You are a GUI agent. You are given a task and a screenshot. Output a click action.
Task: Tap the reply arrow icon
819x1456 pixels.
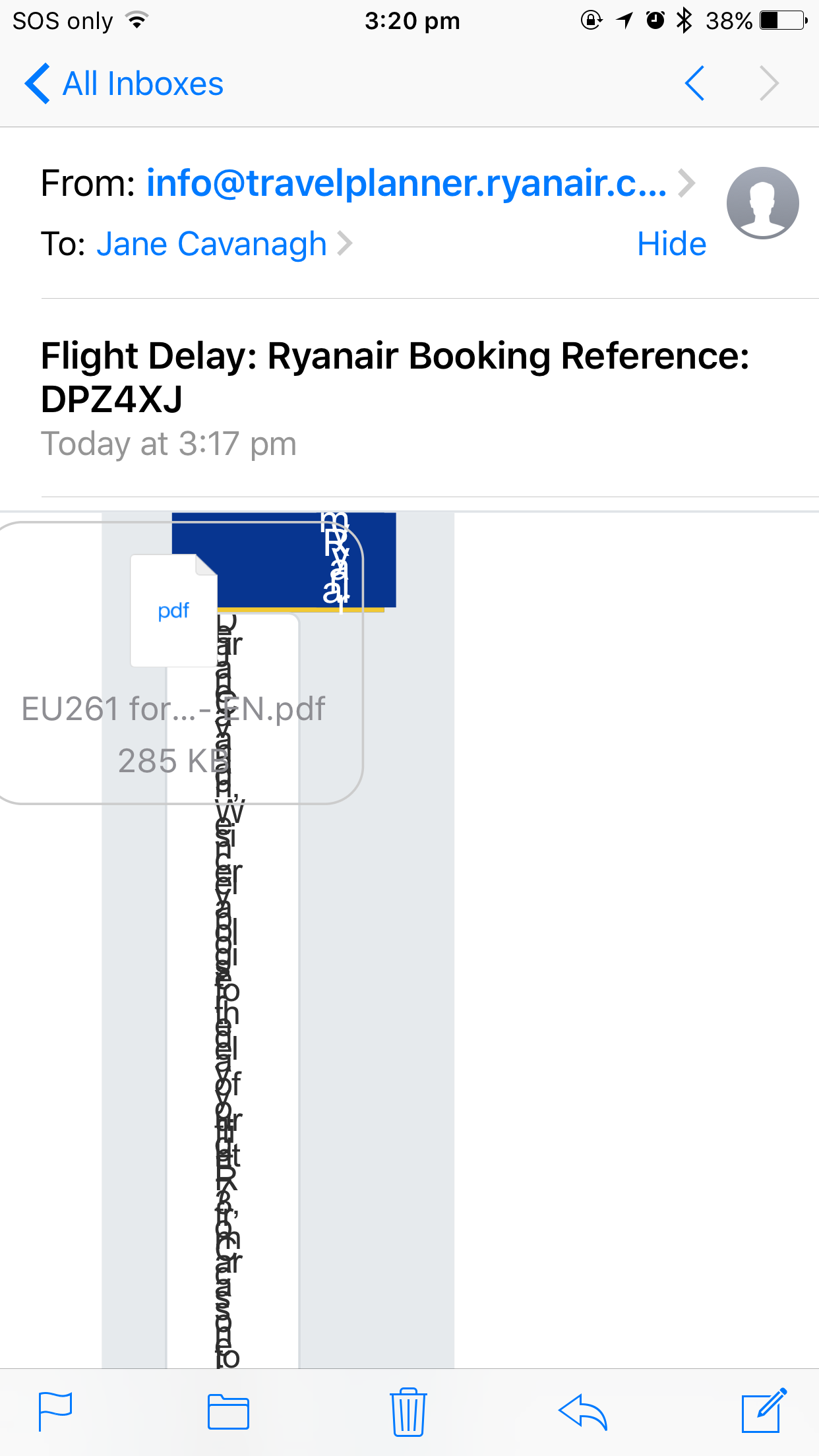tap(582, 1412)
